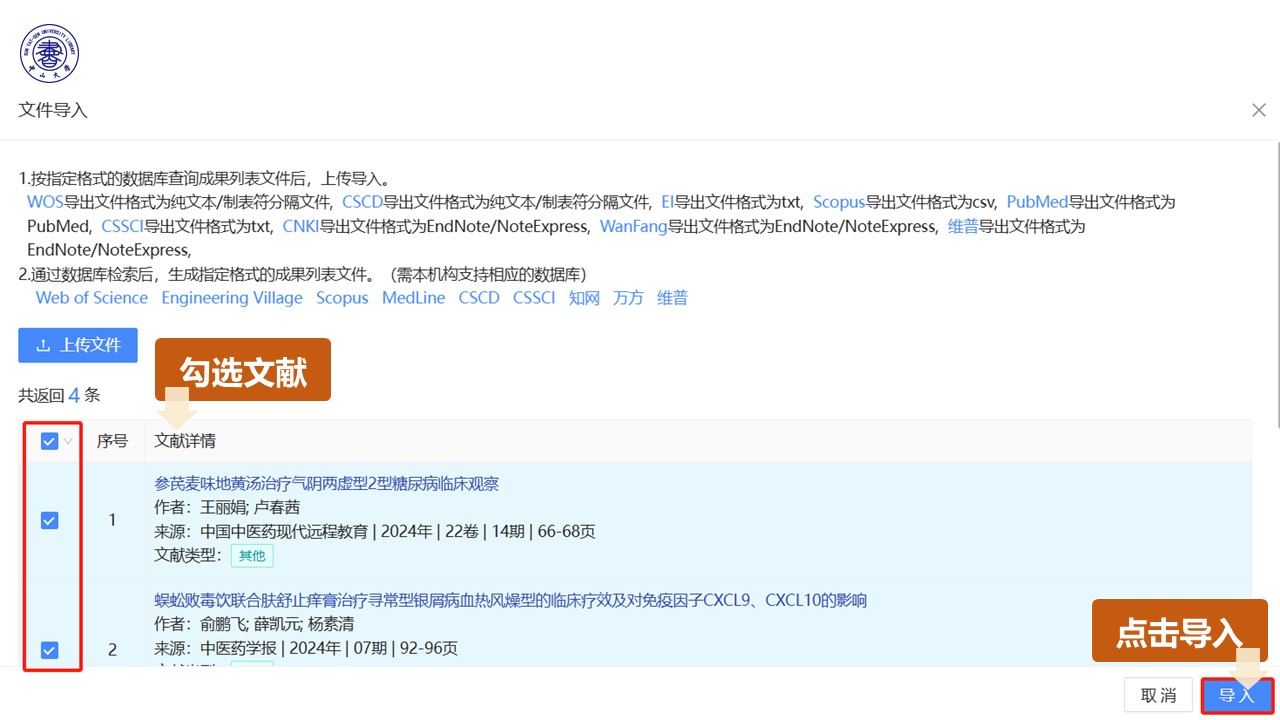Go to 知网 database link

pyautogui.click(x=584, y=298)
